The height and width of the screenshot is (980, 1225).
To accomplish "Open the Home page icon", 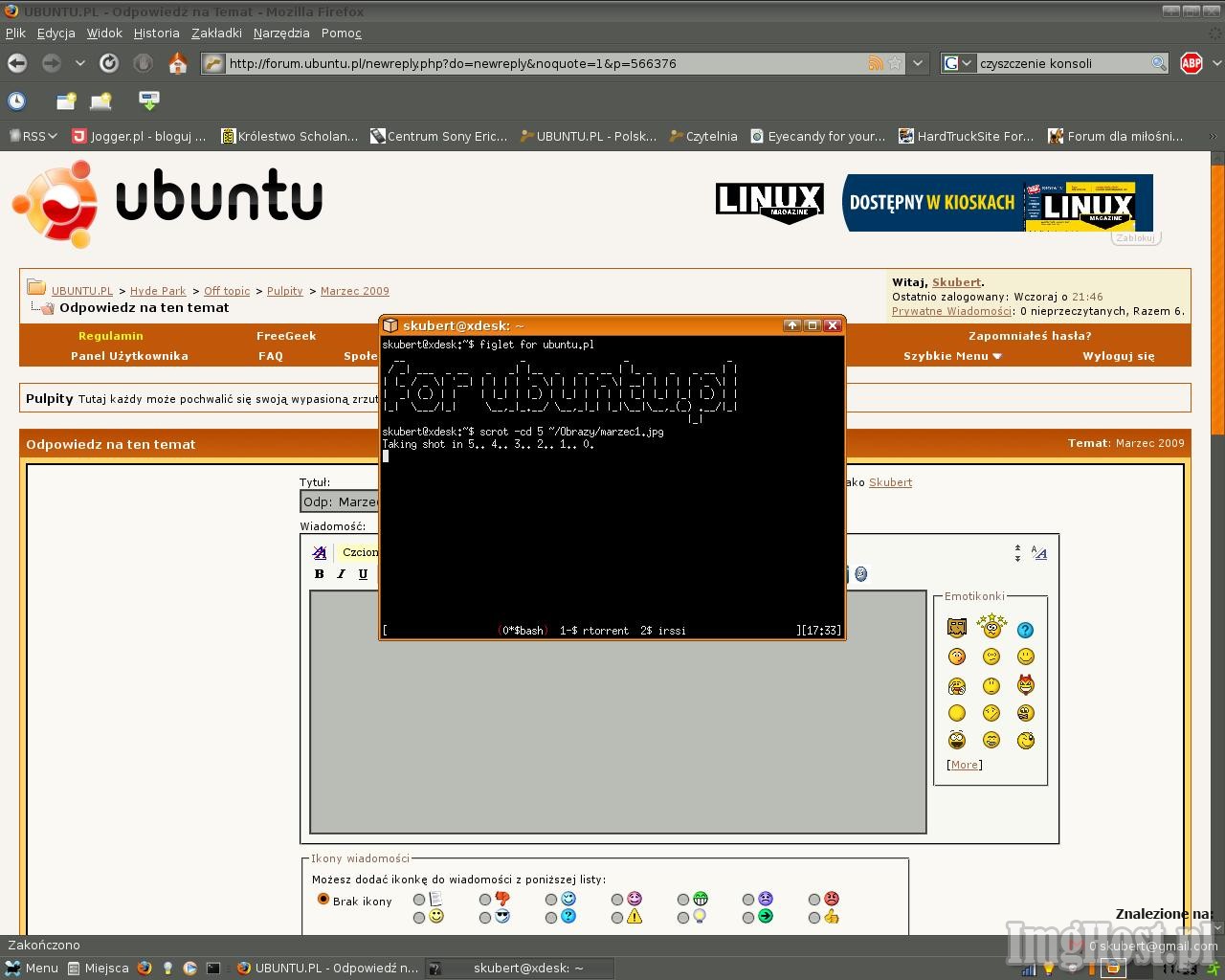I will pyautogui.click(x=177, y=63).
